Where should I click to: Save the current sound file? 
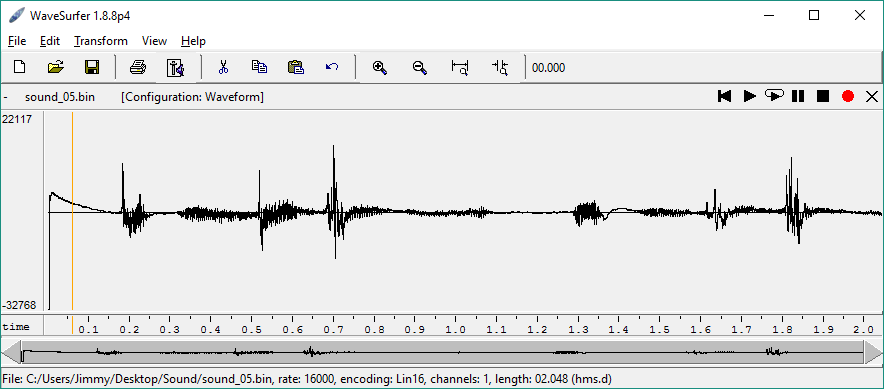pyautogui.click(x=91, y=68)
